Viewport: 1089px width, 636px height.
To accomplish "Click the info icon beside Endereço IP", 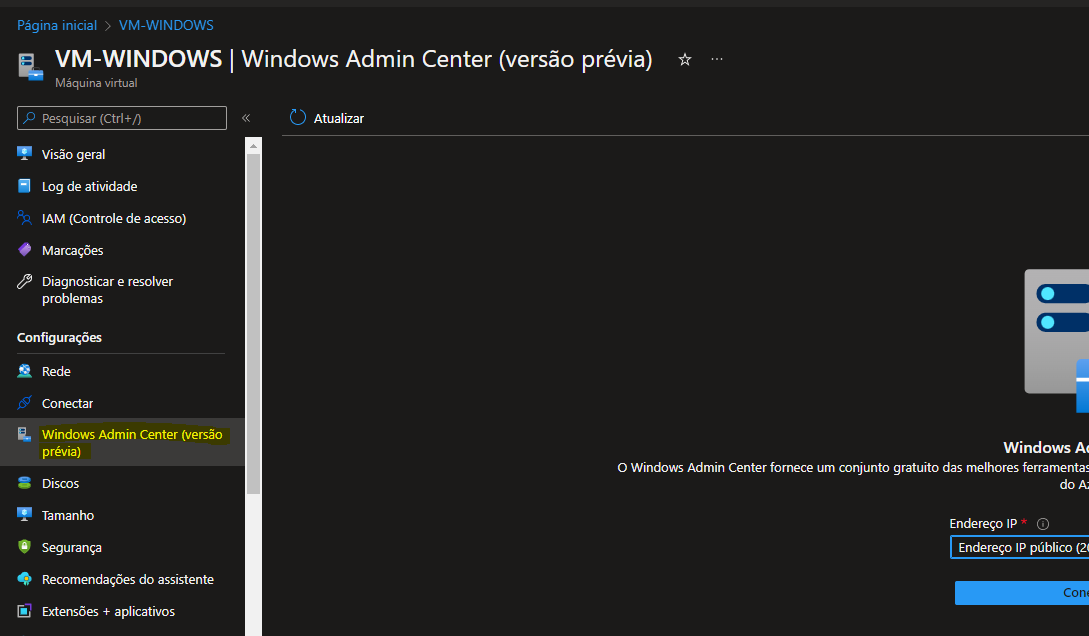I will click(1042, 524).
